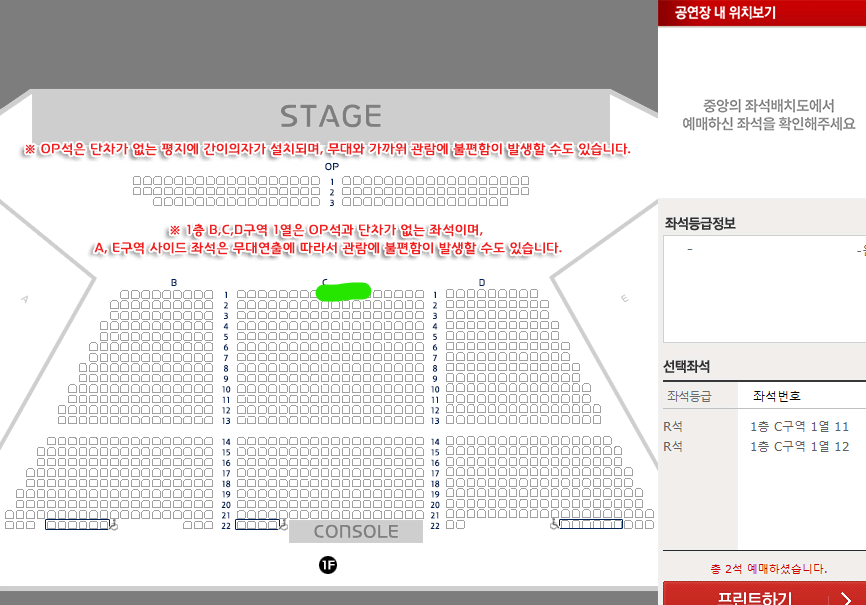This screenshot has width=866, height=605.
Task: Select the section A side area
Action: tap(24, 299)
